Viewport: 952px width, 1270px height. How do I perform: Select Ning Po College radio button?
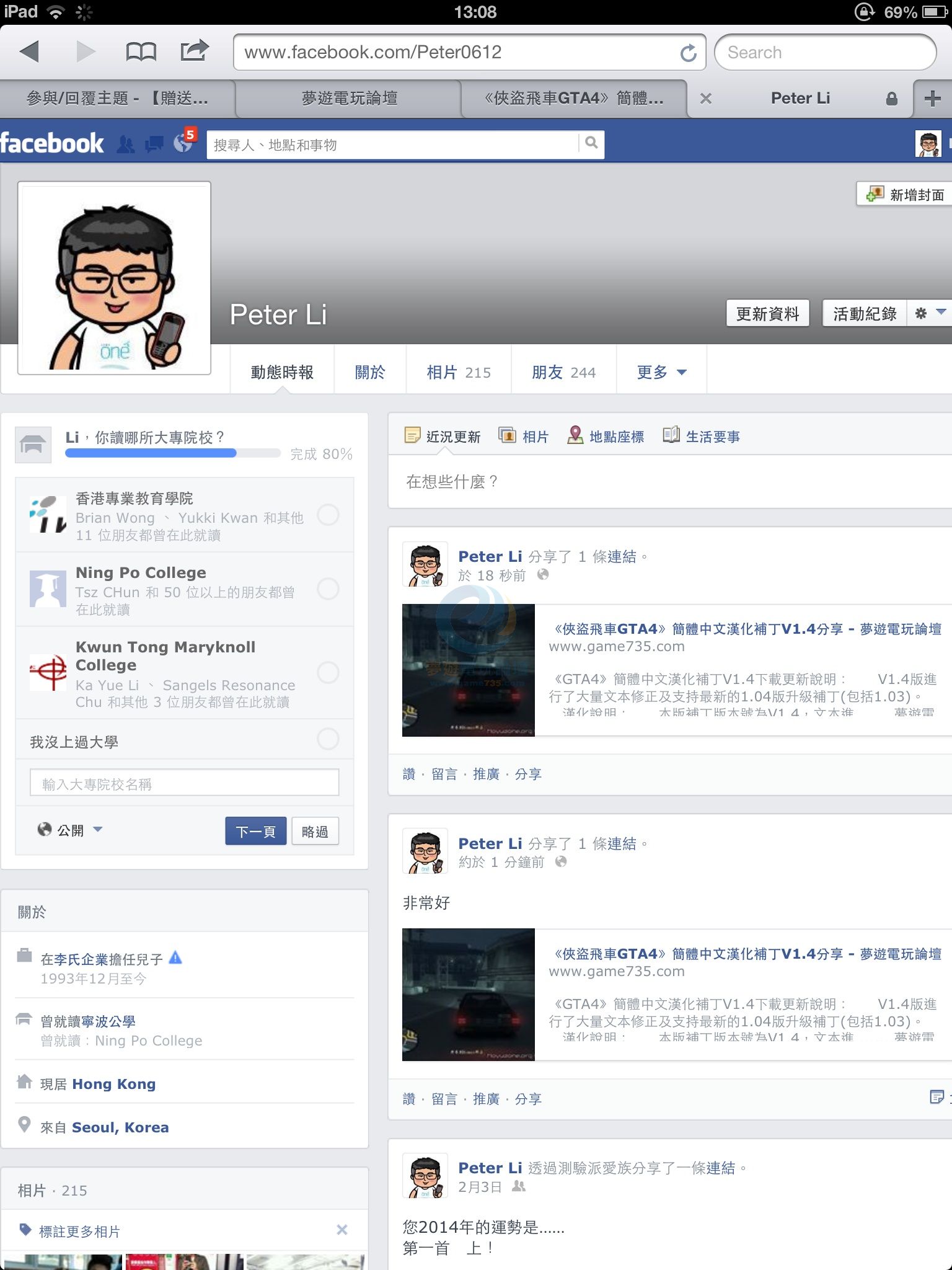click(328, 588)
